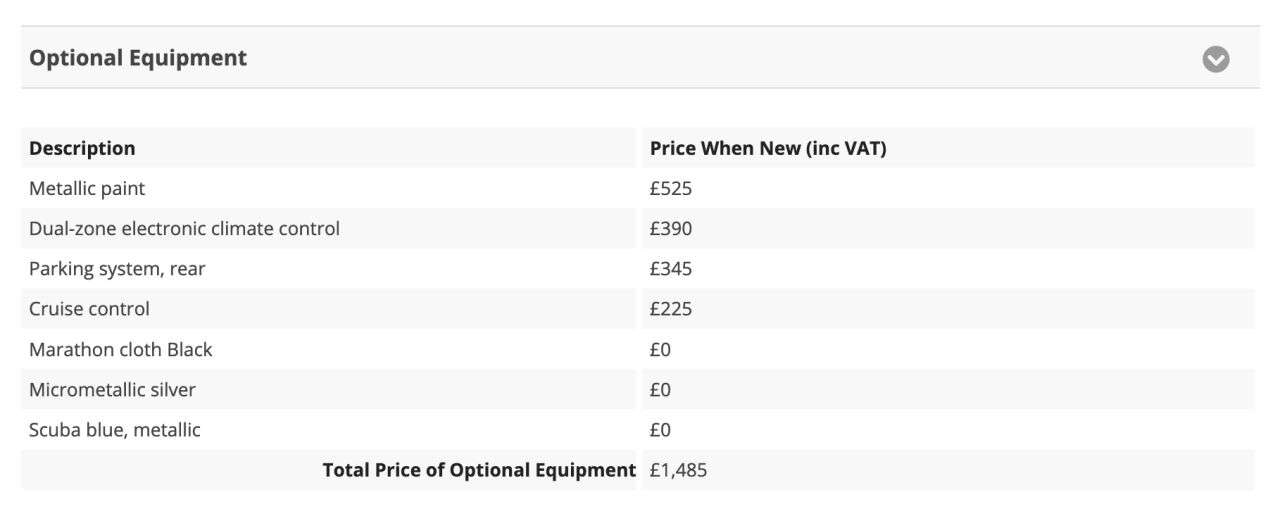The width and height of the screenshot is (1280, 528).
Task: Click the £225 price value
Action: coord(671,309)
